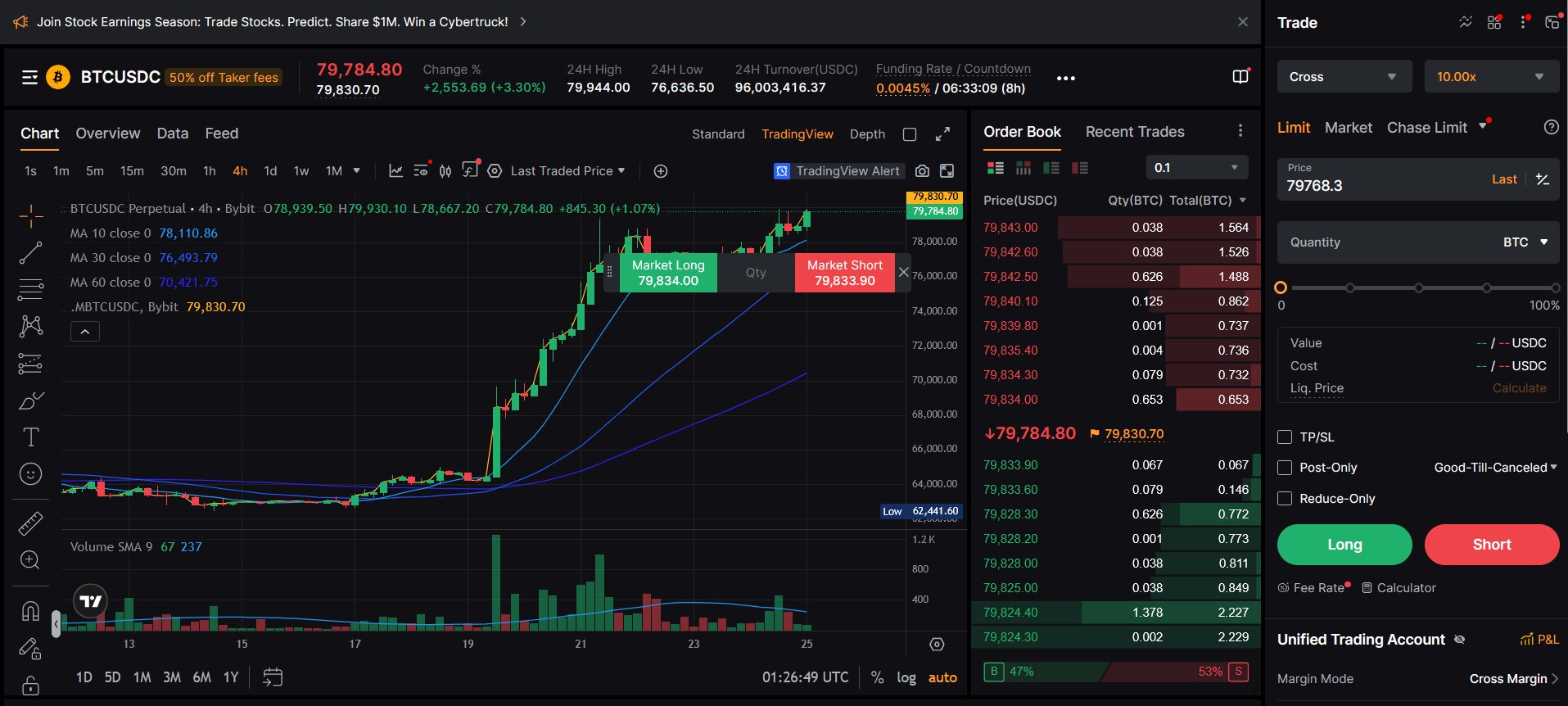This screenshot has width=1568, height=706.
Task: Hide the Unified Trading Account balance
Action: point(1459,640)
